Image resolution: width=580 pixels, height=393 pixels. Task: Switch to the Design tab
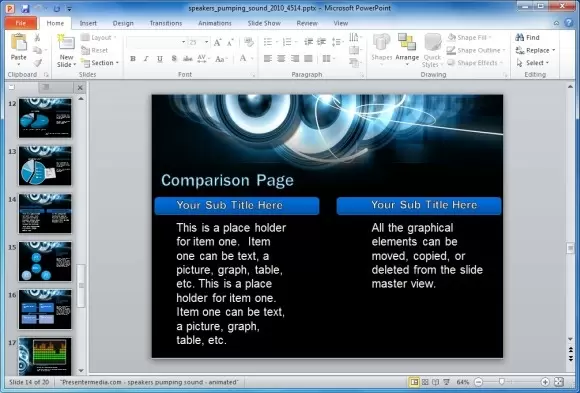pyautogui.click(x=123, y=23)
